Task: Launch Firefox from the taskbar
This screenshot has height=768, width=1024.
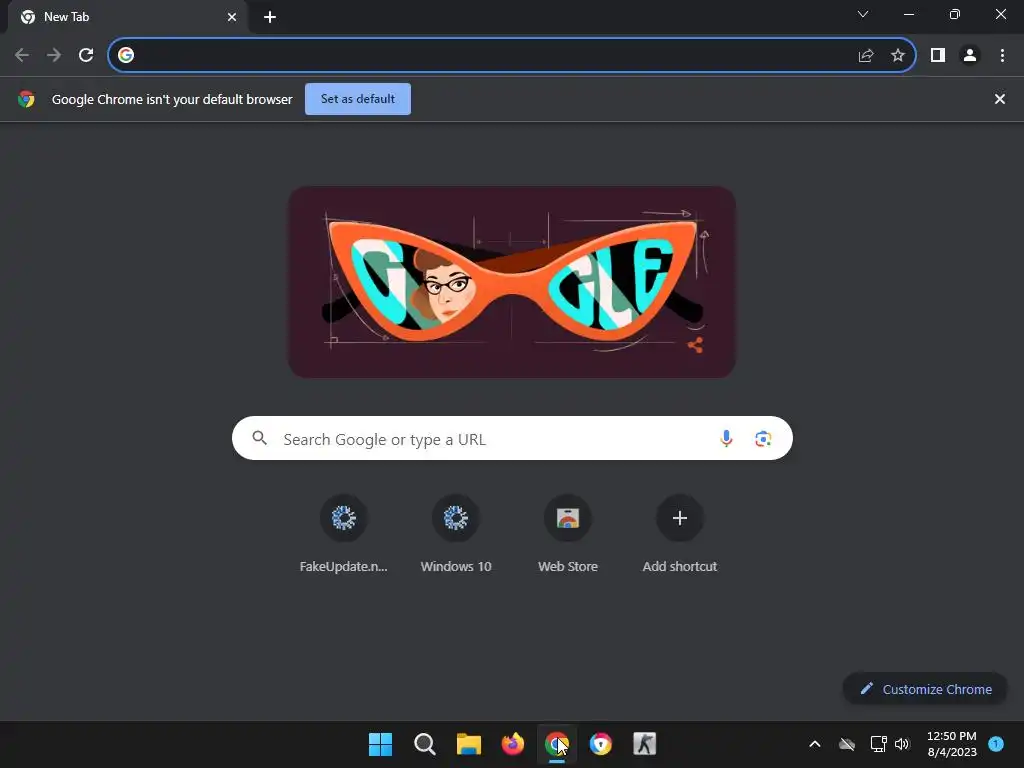Action: point(513,744)
